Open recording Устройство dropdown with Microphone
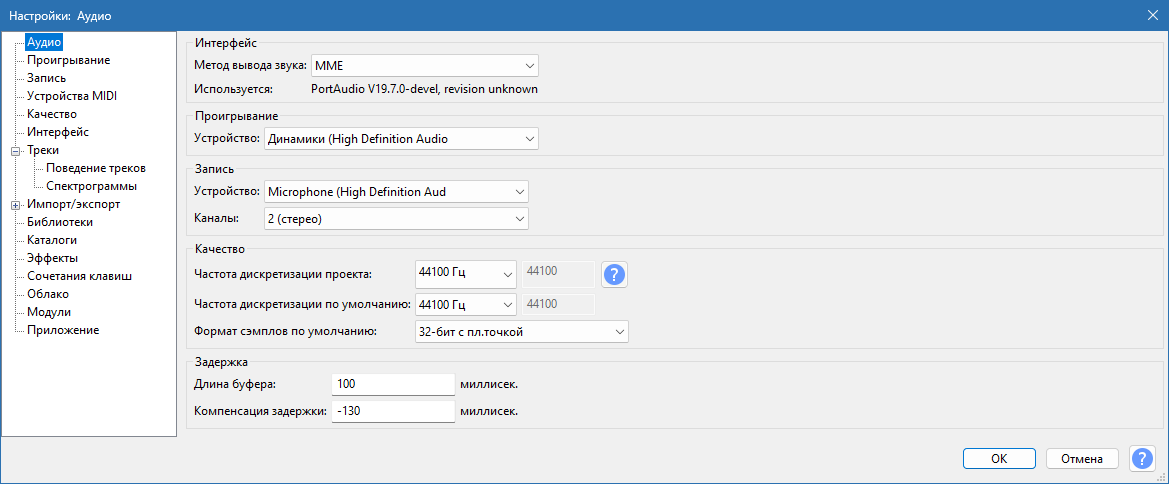 click(397, 192)
